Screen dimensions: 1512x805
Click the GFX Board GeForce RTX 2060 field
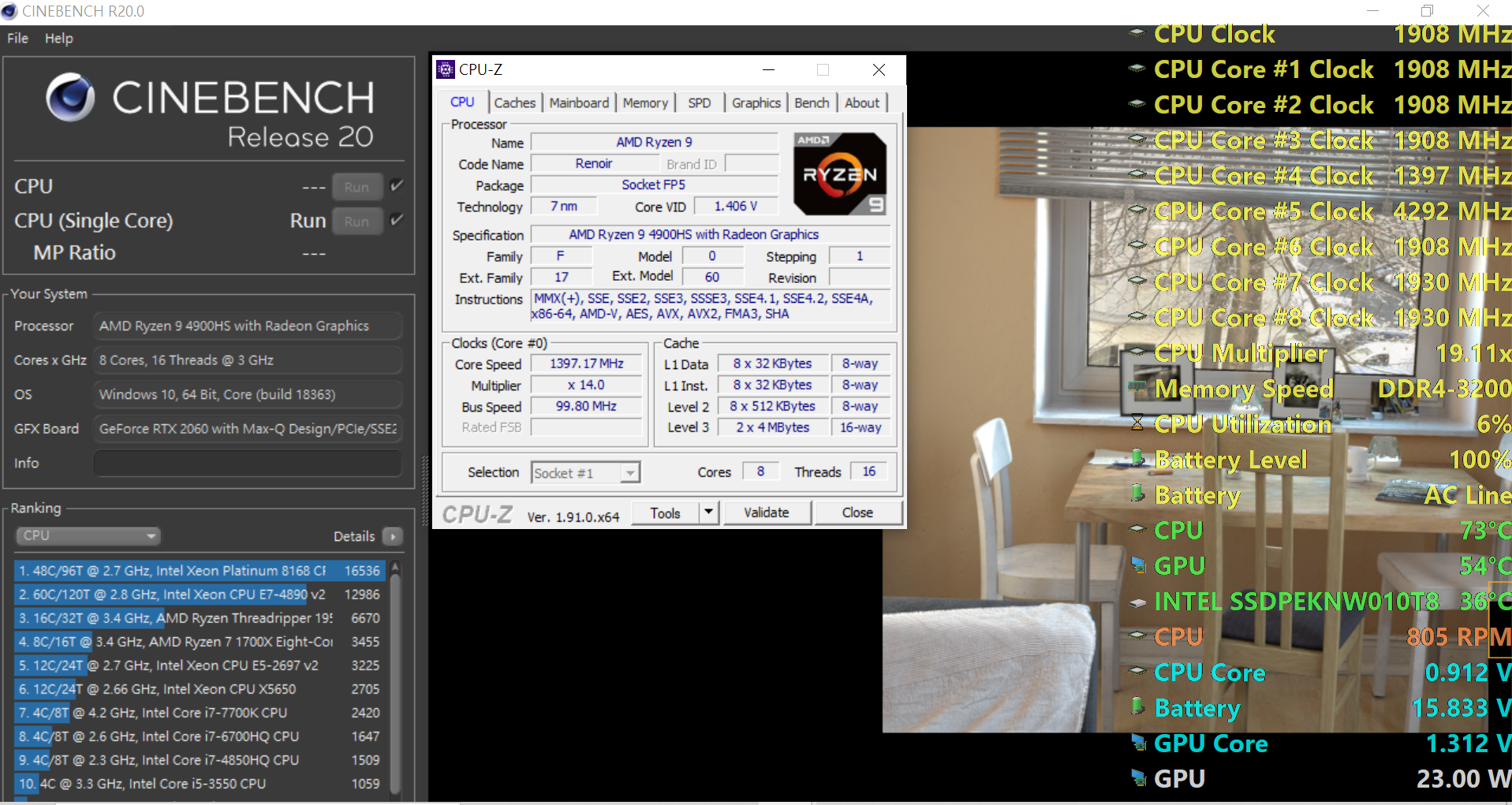(248, 428)
